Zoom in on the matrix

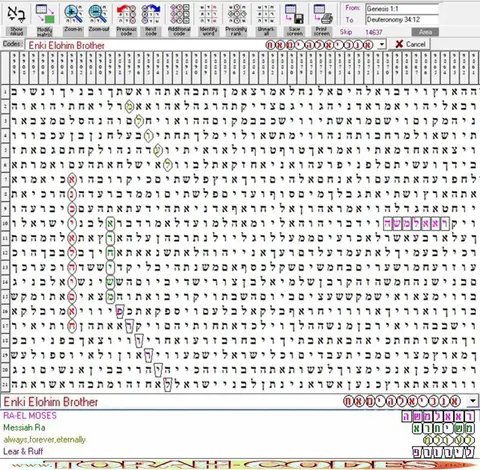pos(73,19)
